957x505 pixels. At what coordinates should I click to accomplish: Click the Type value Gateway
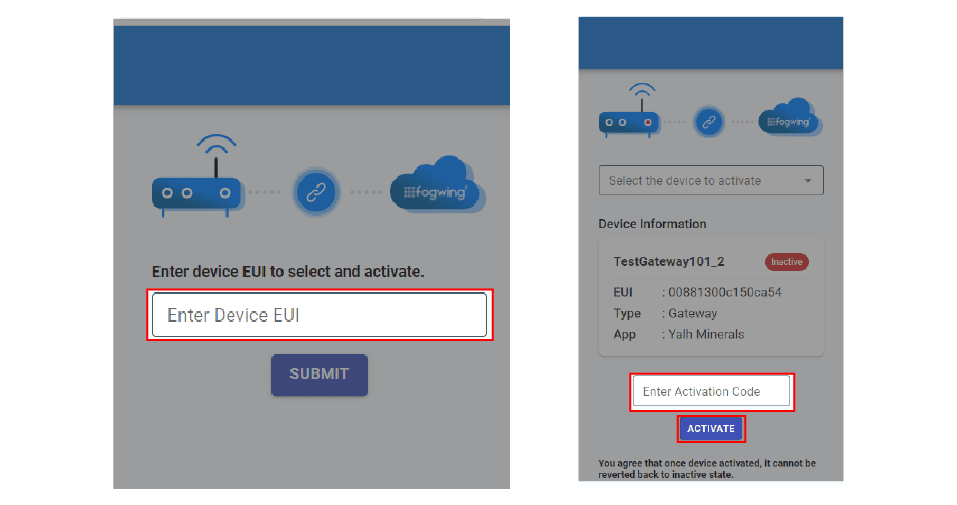tap(693, 314)
